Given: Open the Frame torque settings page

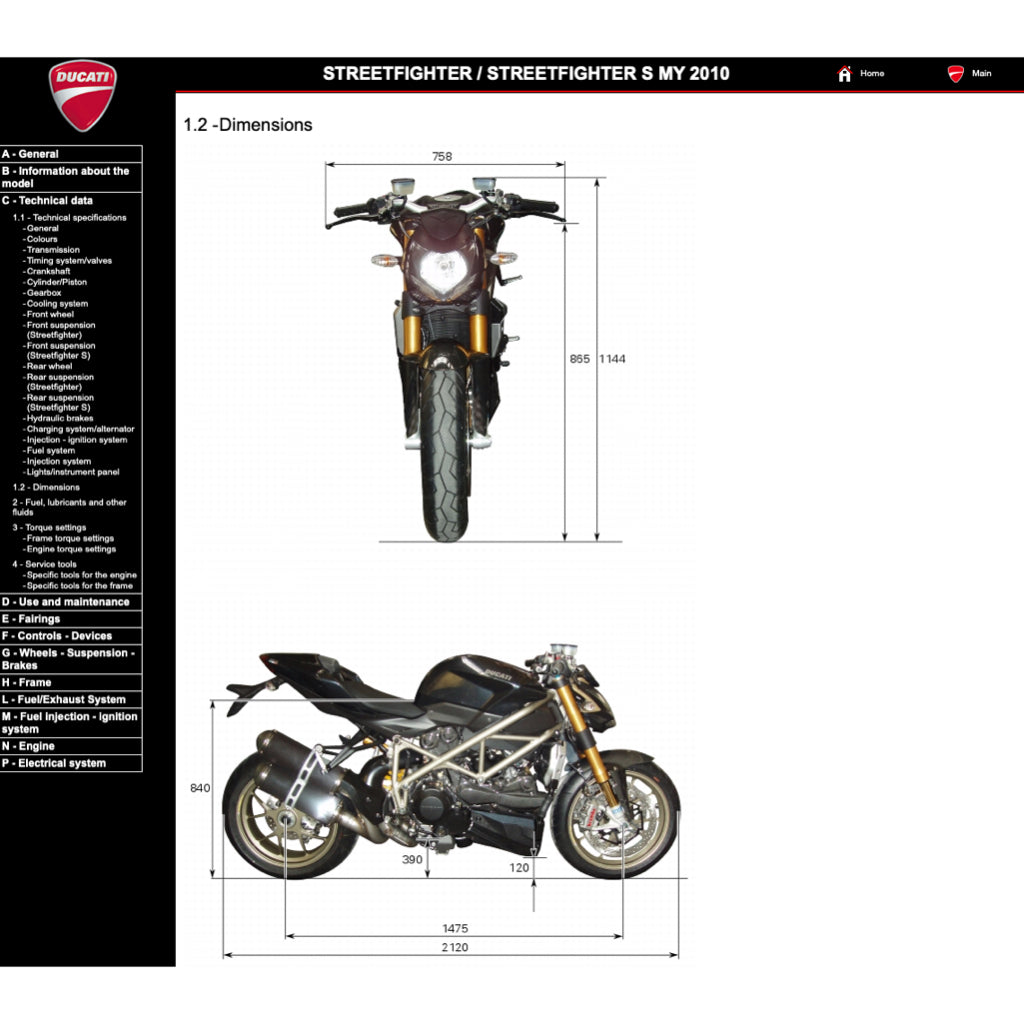Looking at the screenshot, I should (x=67, y=538).
